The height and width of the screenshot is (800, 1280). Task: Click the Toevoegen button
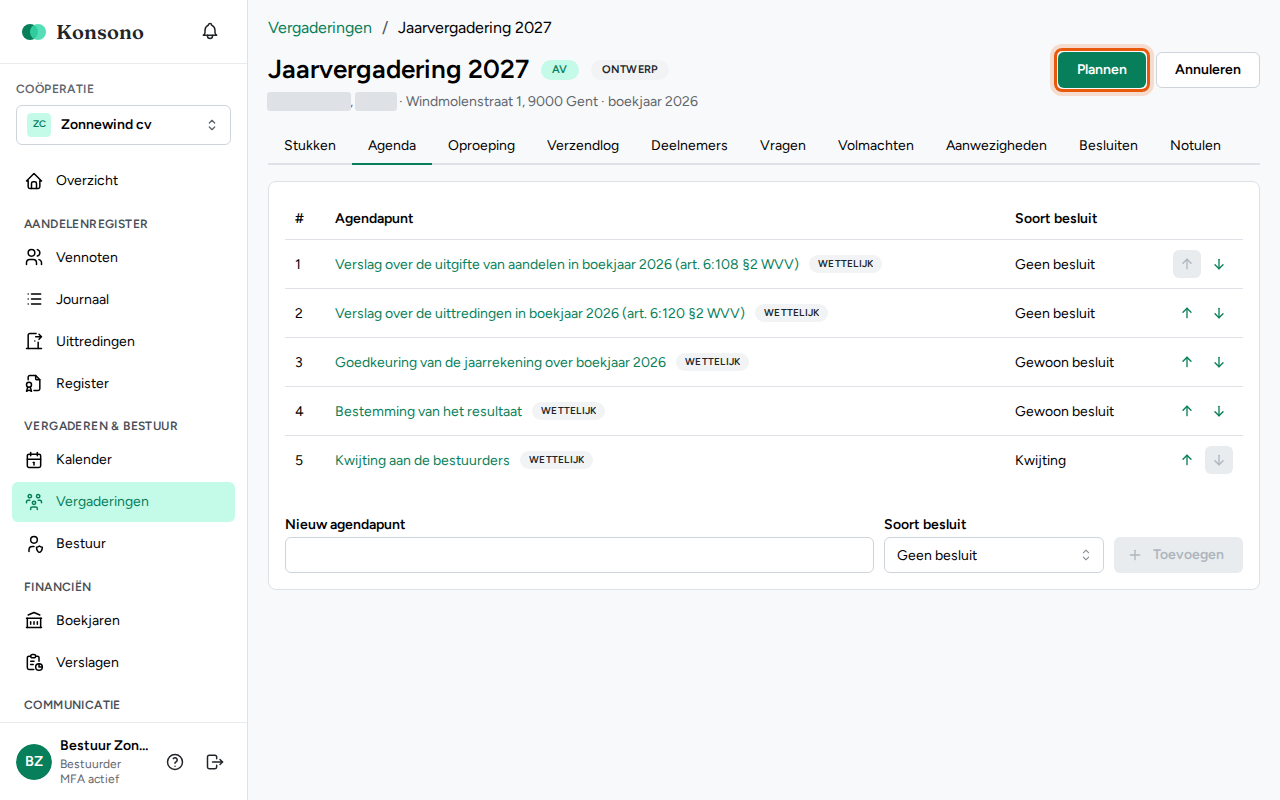click(x=1178, y=555)
